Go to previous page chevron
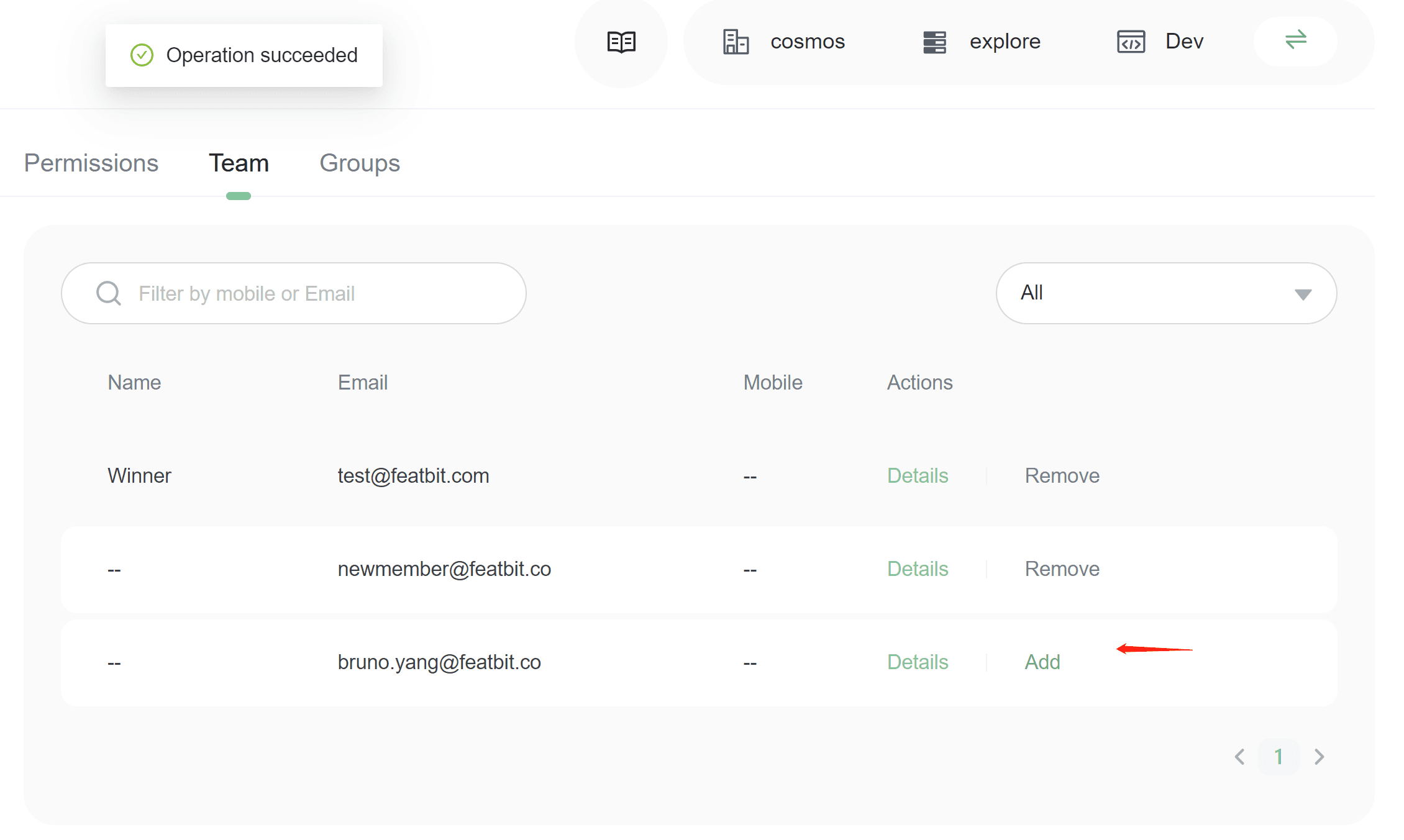 [1240, 757]
